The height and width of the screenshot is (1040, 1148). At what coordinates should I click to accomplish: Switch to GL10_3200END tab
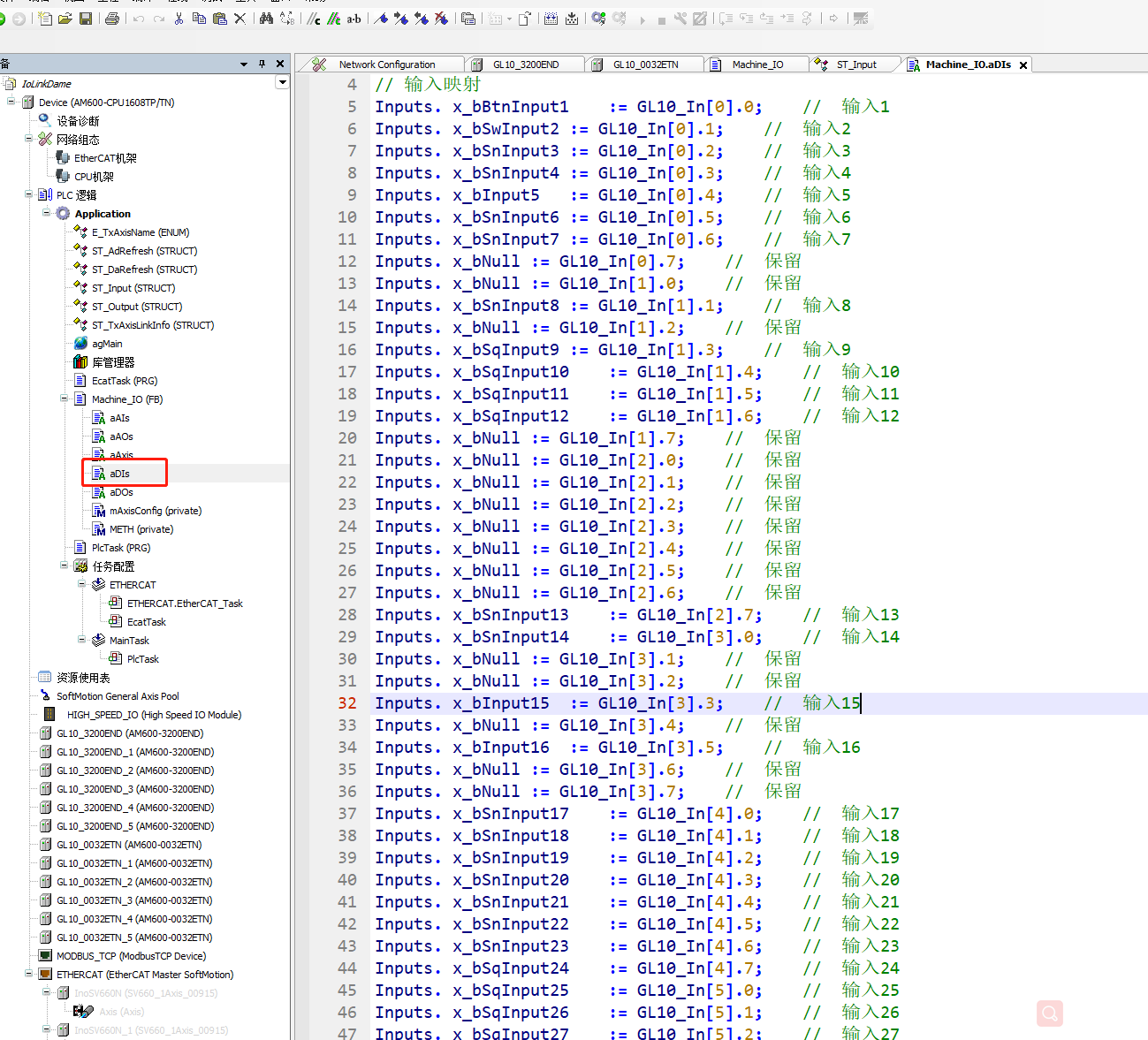coord(526,65)
